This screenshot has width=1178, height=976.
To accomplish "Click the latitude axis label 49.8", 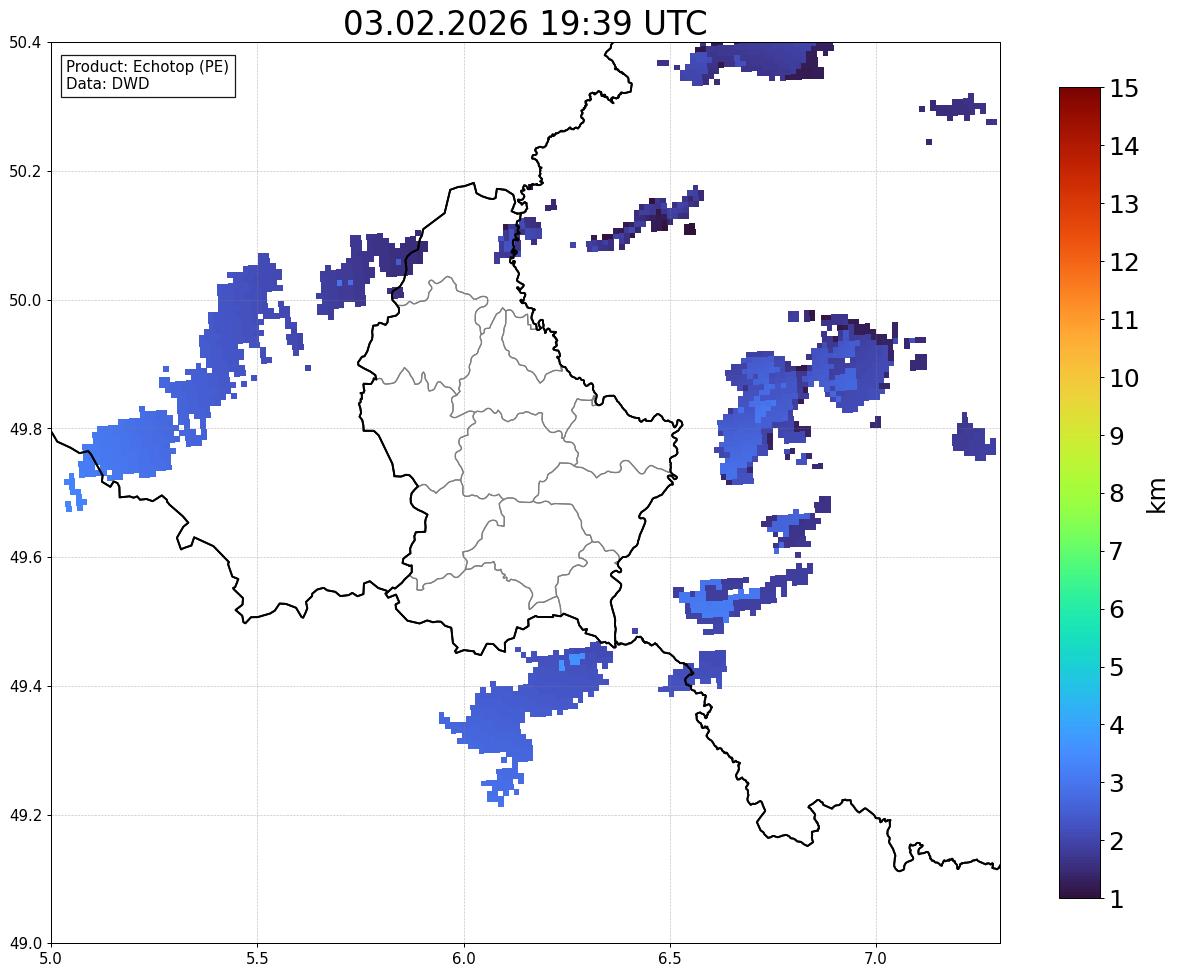I will [x=25, y=429].
